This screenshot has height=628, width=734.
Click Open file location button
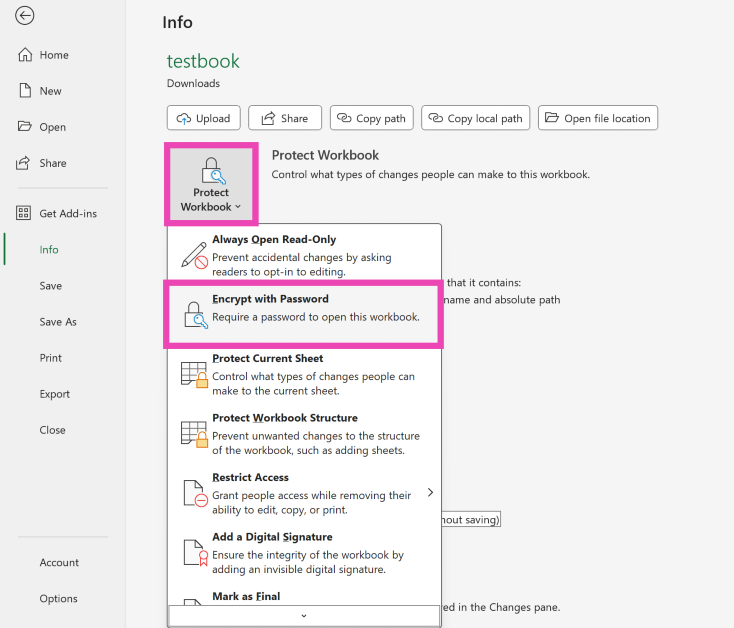597,118
